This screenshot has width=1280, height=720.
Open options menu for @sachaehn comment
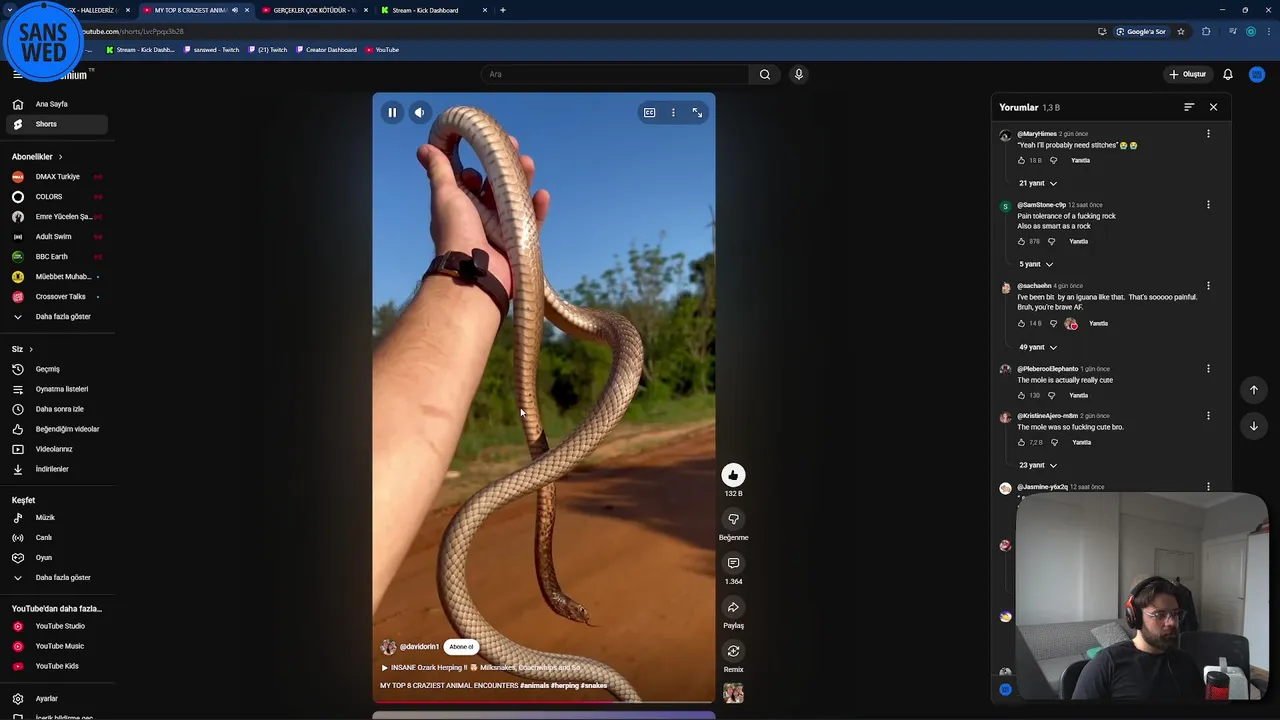1208,286
